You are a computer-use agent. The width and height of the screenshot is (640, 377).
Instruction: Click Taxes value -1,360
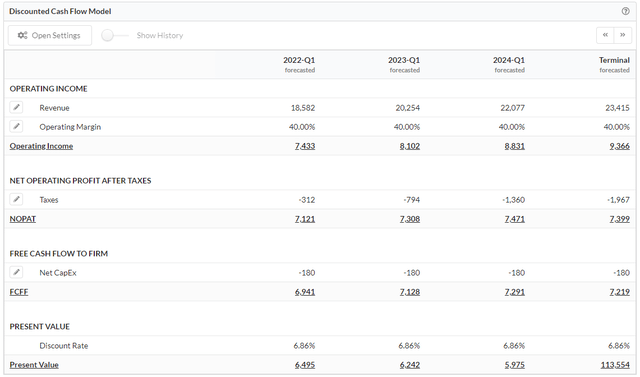pyautogui.click(x=513, y=200)
